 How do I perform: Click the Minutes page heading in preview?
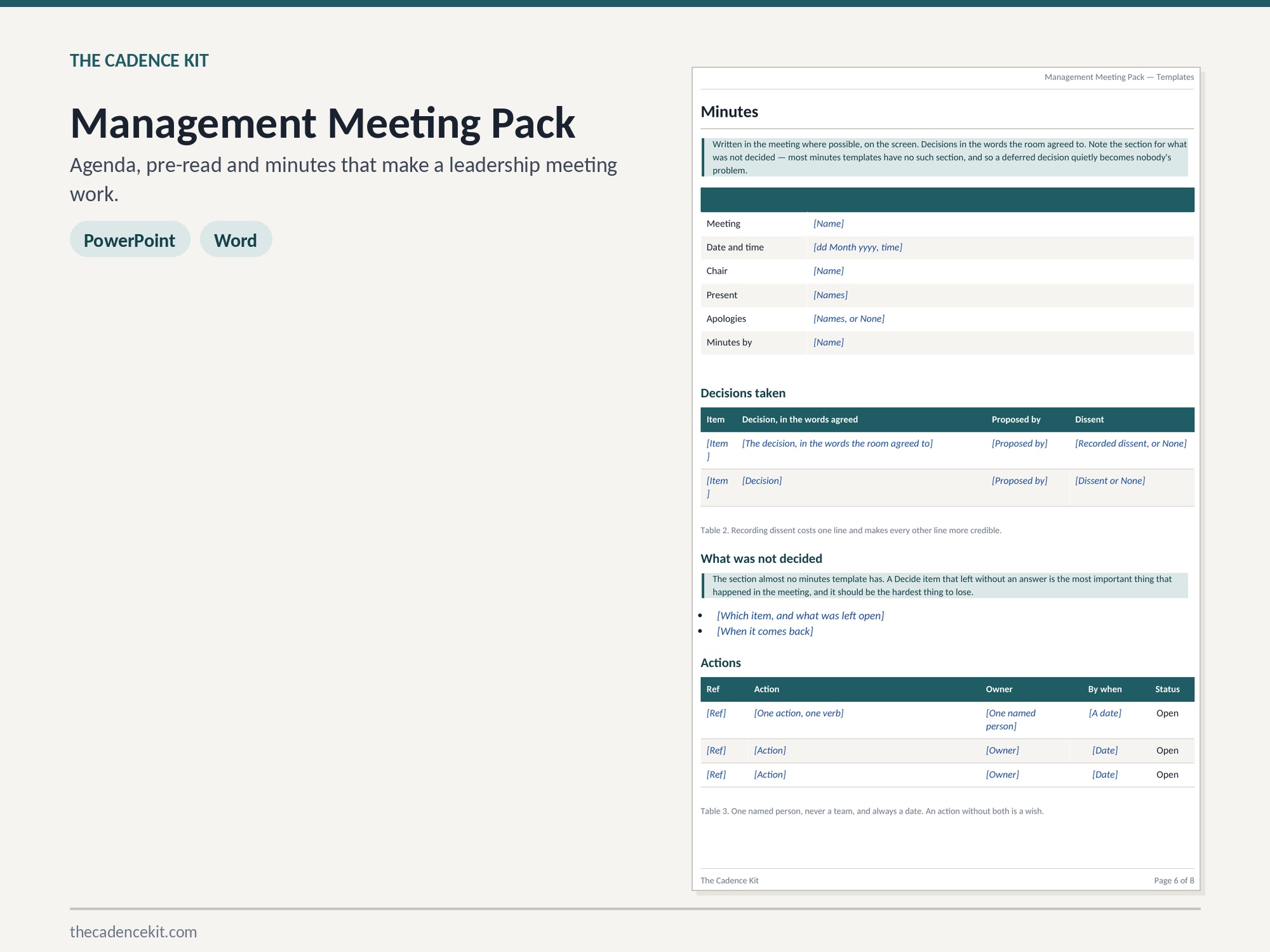(729, 112)
